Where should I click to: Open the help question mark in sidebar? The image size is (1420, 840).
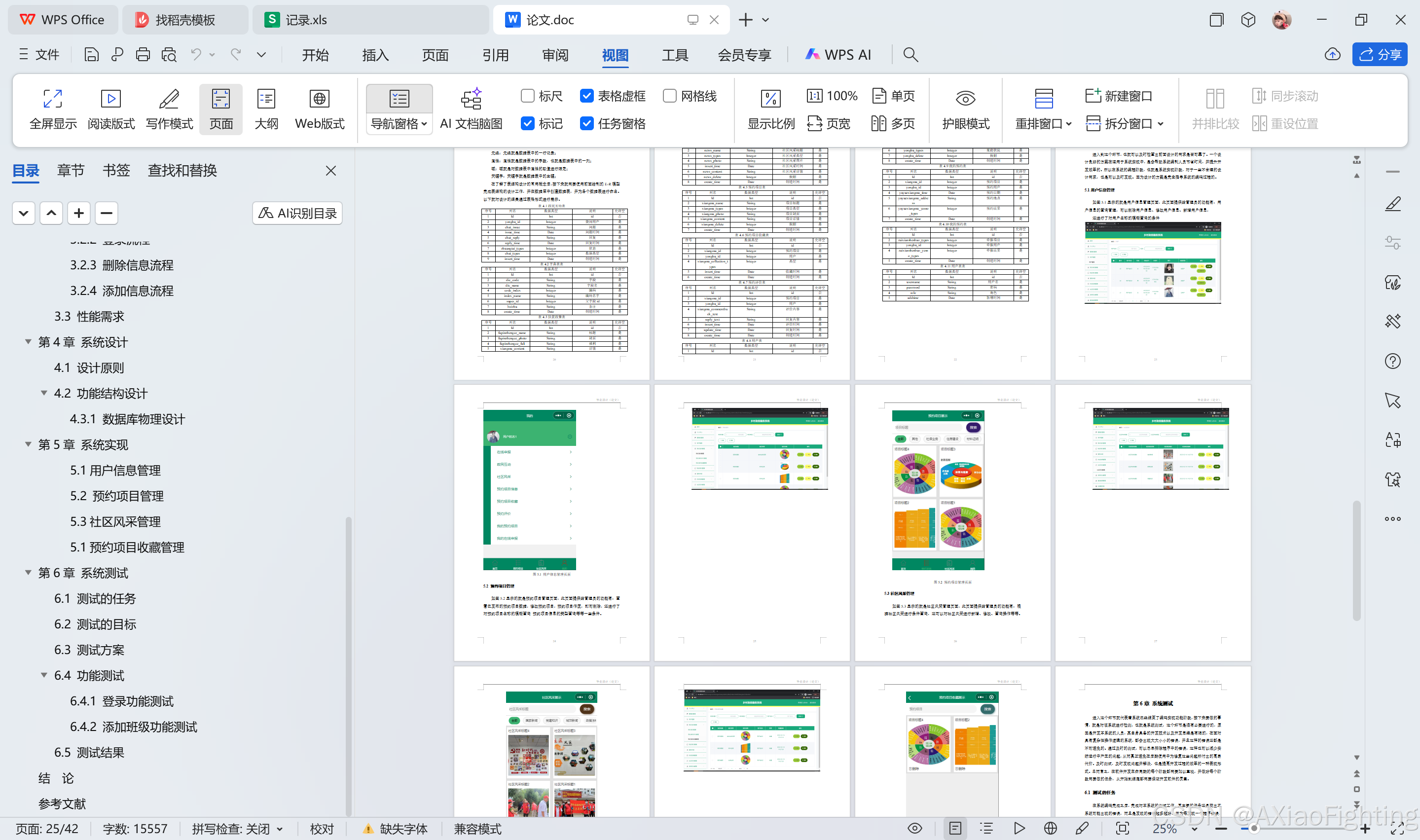tap(1393, 361)
